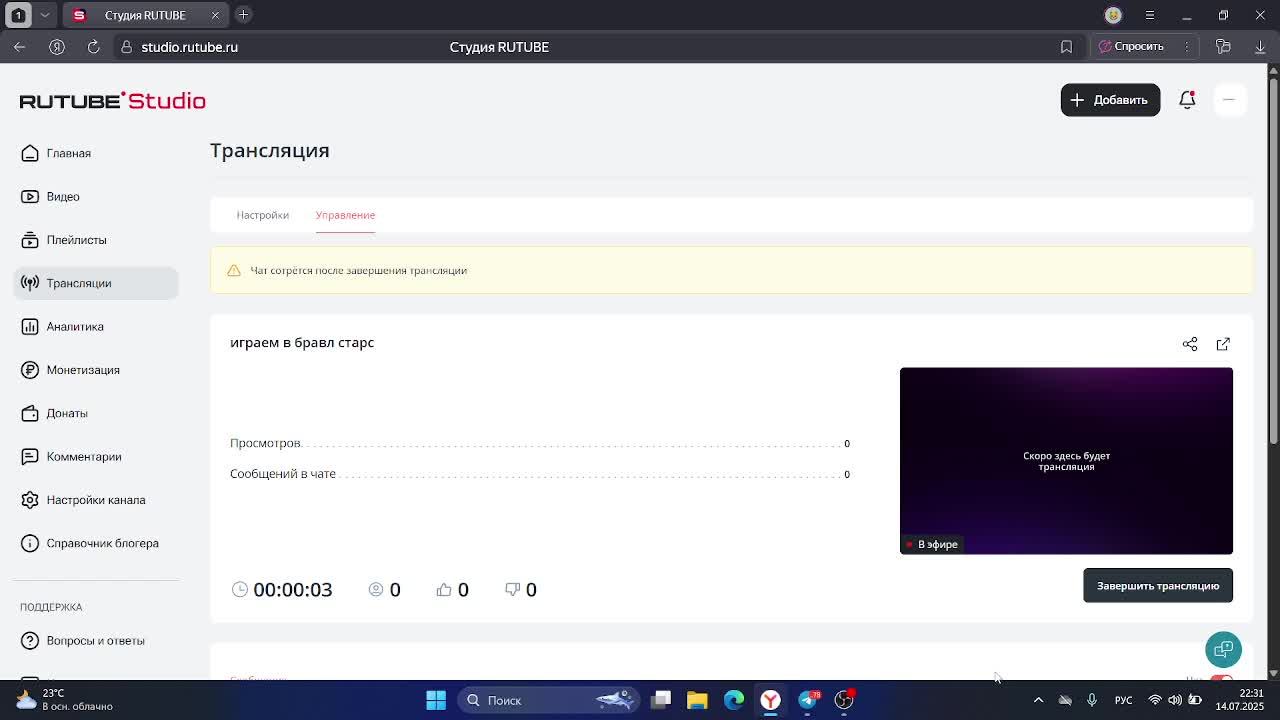Reload the page
The height and width of the screenshot is (720, 1280).
[x=94, y=47]
